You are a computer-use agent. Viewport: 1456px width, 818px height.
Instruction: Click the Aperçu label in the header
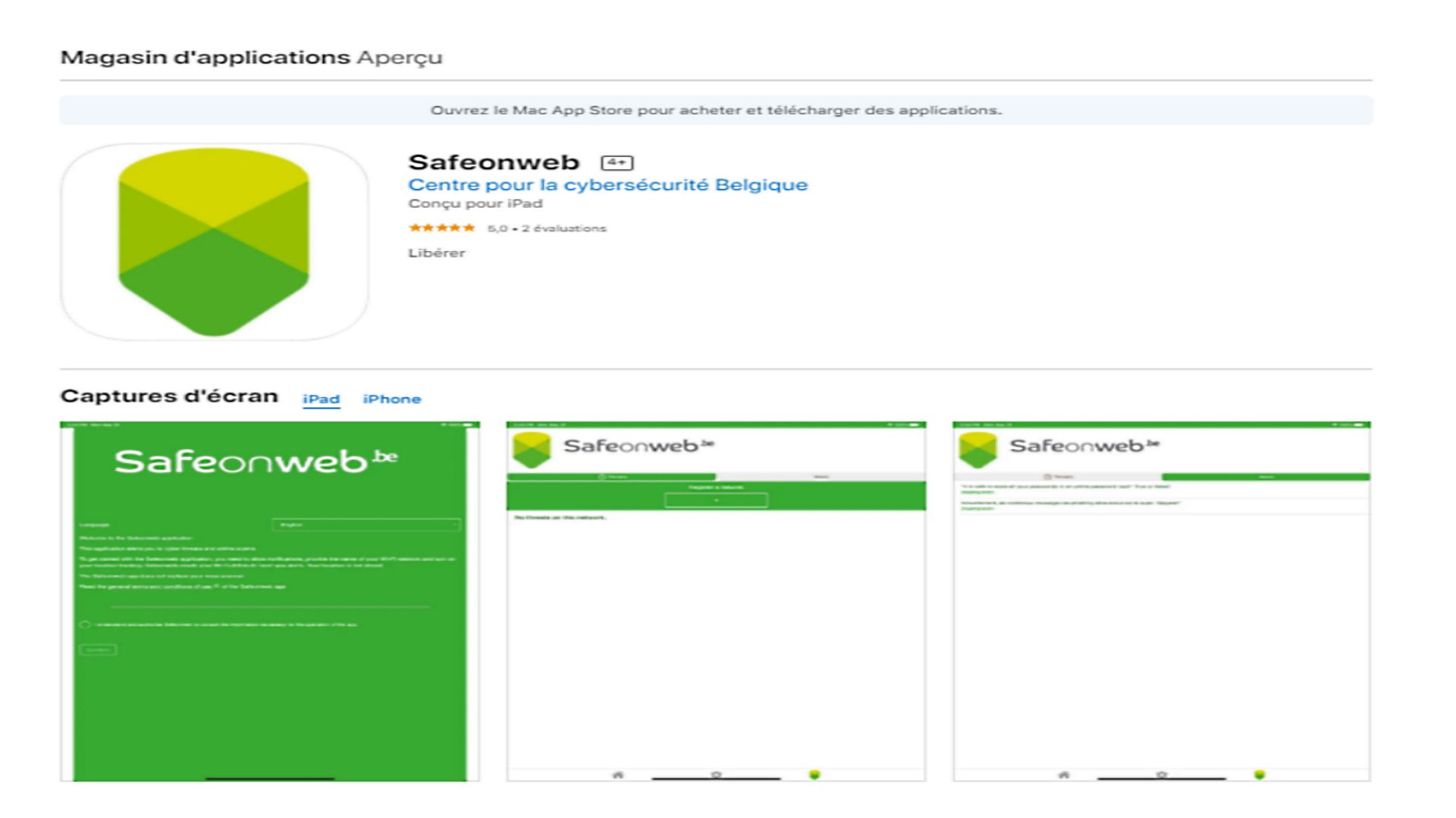[x=400, y=58]
